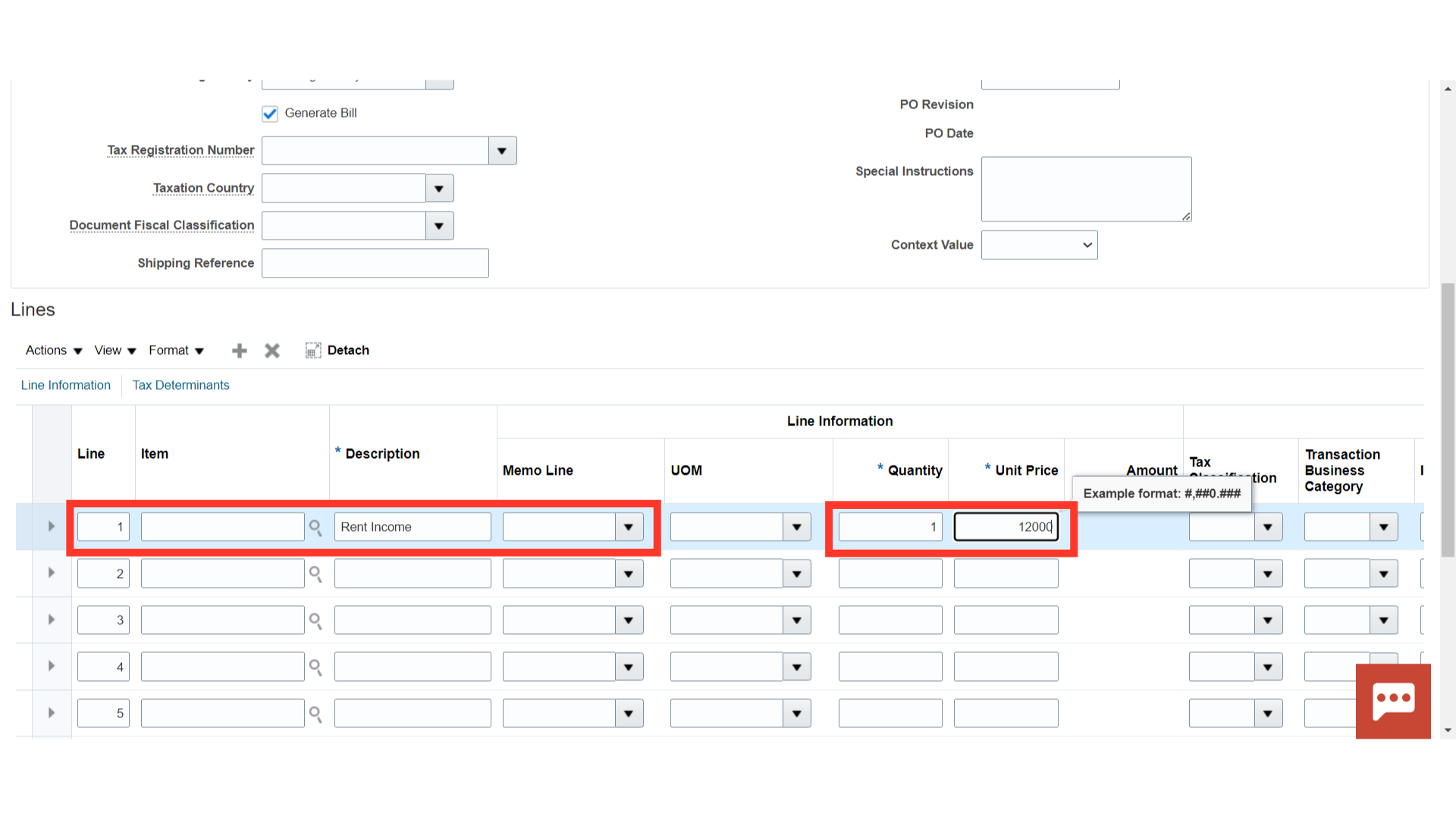Open UOM dropdown for line 3
The image size is (1456, 819).
click(x=797, y=620)
